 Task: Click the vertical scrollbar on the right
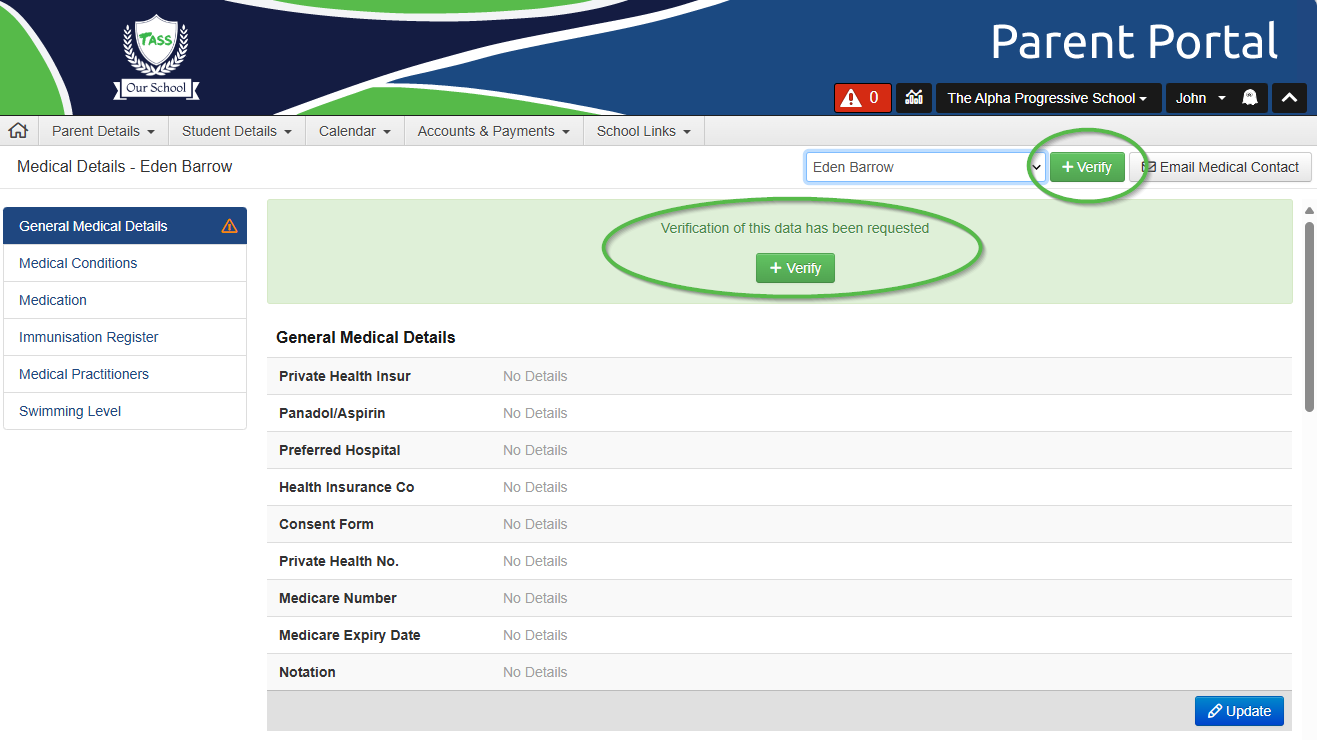pyautogui.click(x=1309, y=315)
